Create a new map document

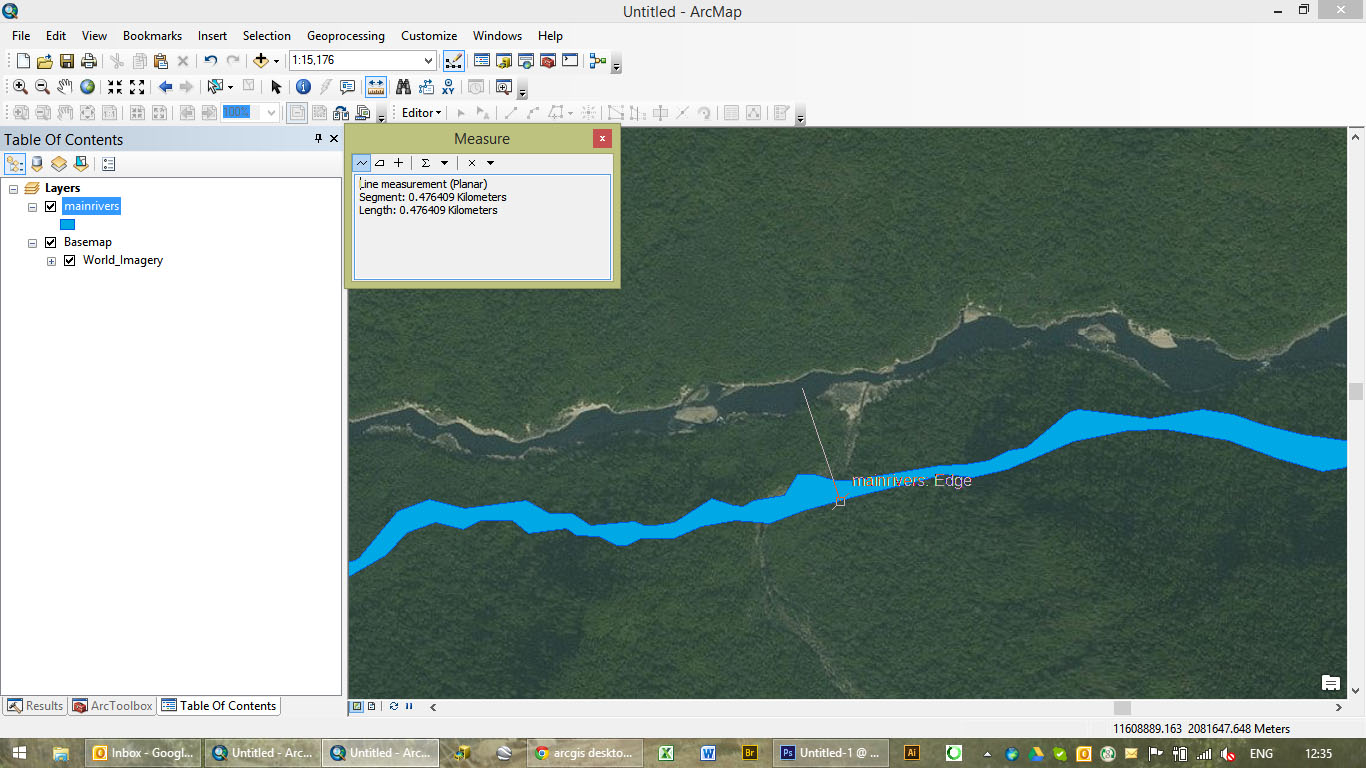tap(23, 61)
